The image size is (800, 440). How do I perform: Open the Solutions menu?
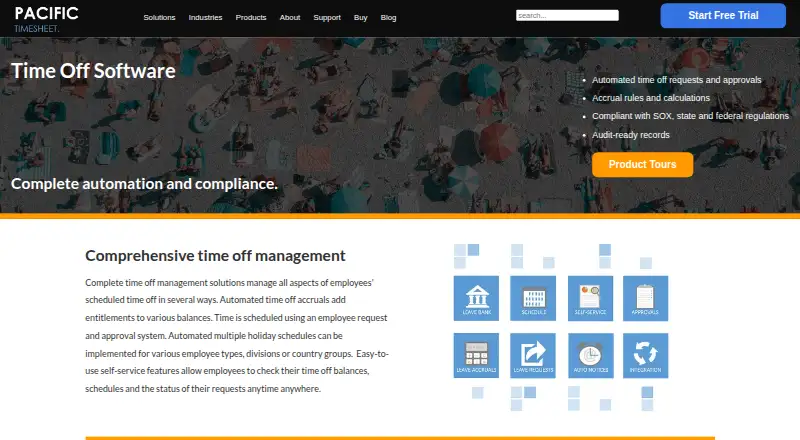pos(159,17)
